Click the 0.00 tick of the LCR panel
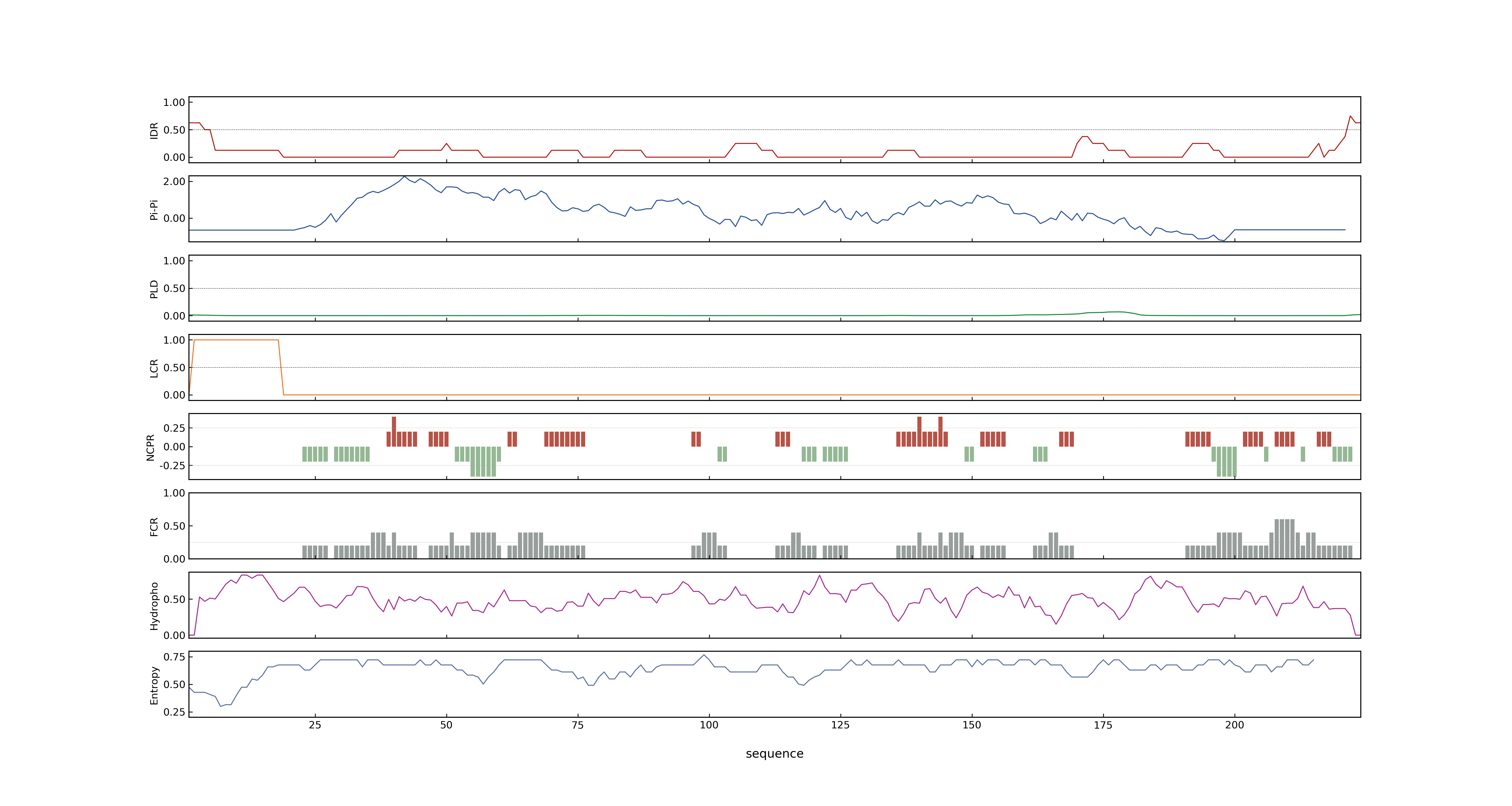The height and width of the screenshot is (806, 1512). point(174,395)
